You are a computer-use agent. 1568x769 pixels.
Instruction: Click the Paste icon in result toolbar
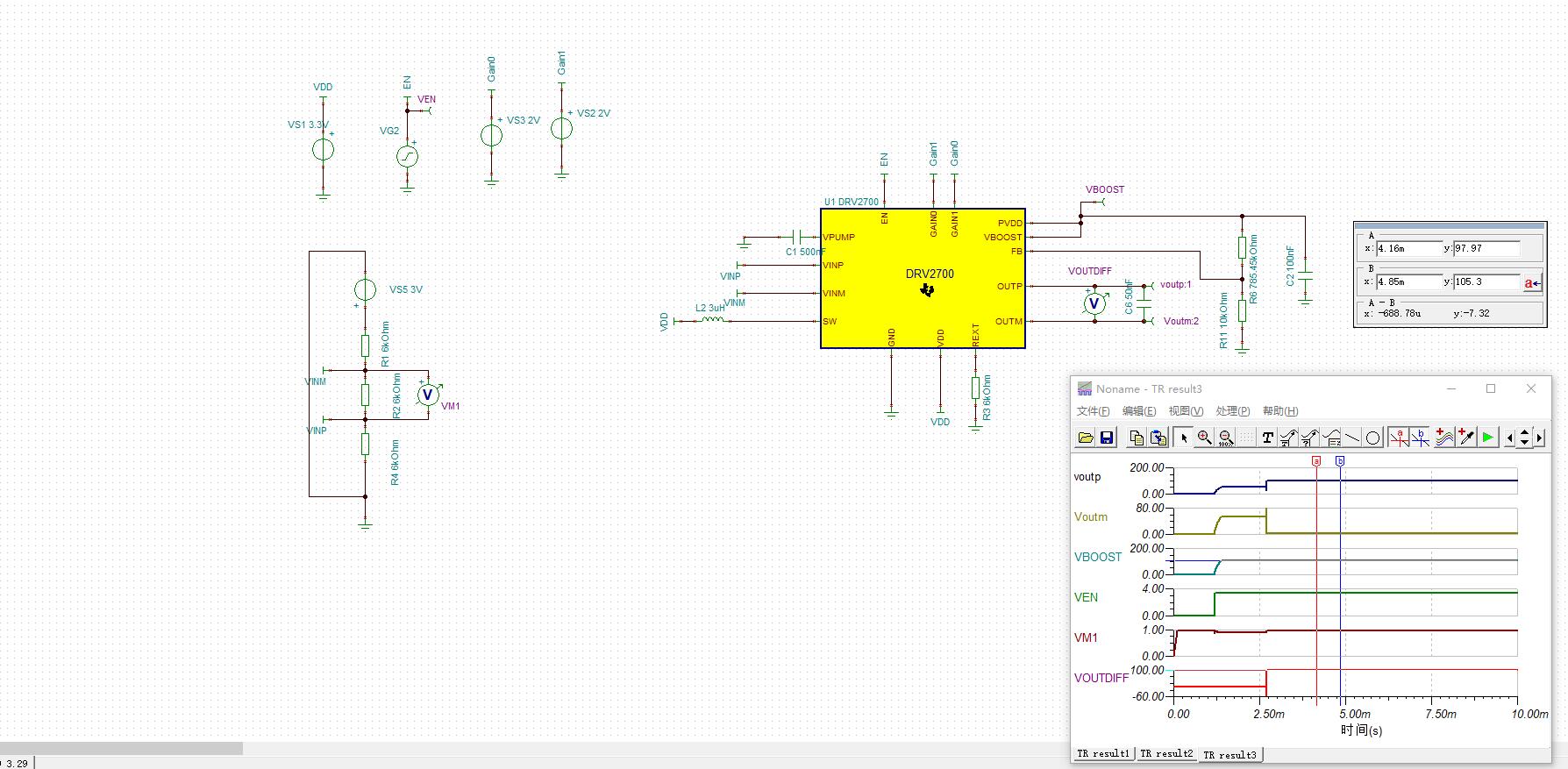coord(1158,438)
